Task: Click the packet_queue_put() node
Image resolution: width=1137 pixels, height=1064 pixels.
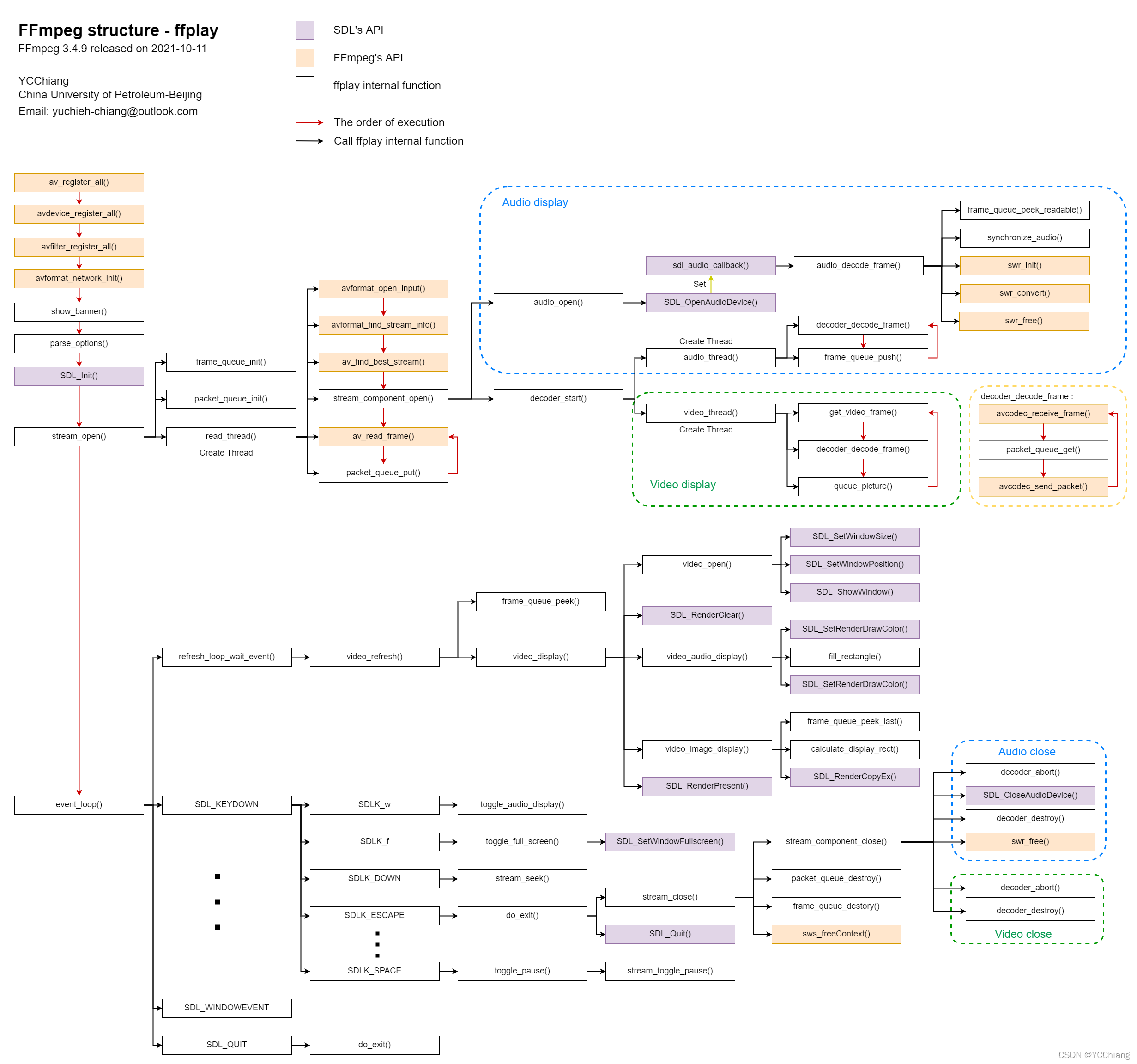Action: 383,473
